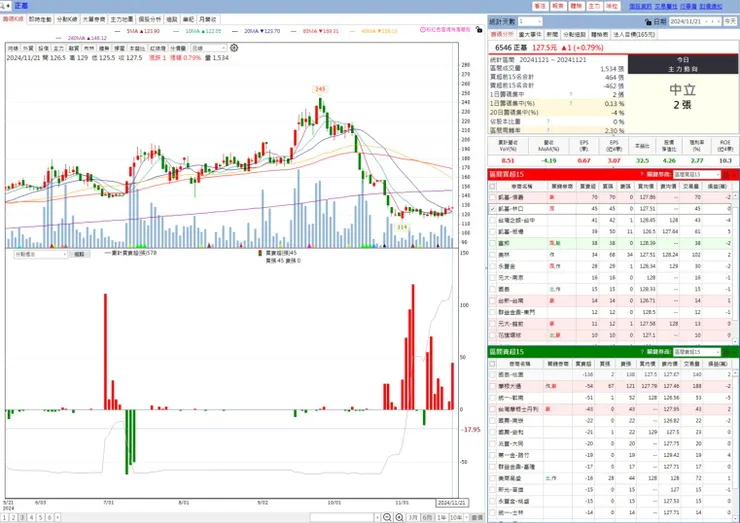The width and height of the screenshot is (740, 523).
Task: Click the zoom-in magnifier below the chart
Action: (x=399, y=517)
